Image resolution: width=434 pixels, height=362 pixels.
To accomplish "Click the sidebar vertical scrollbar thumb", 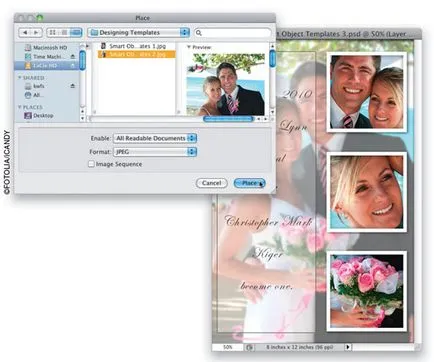I will 82,60.
